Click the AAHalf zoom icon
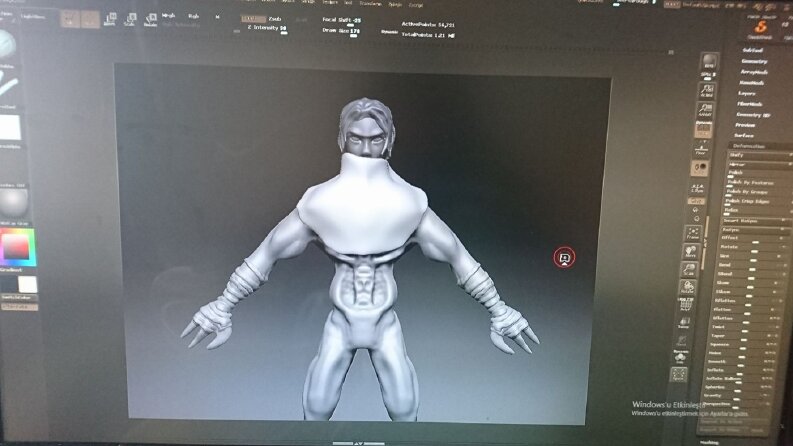 click(x=705, y=110)
